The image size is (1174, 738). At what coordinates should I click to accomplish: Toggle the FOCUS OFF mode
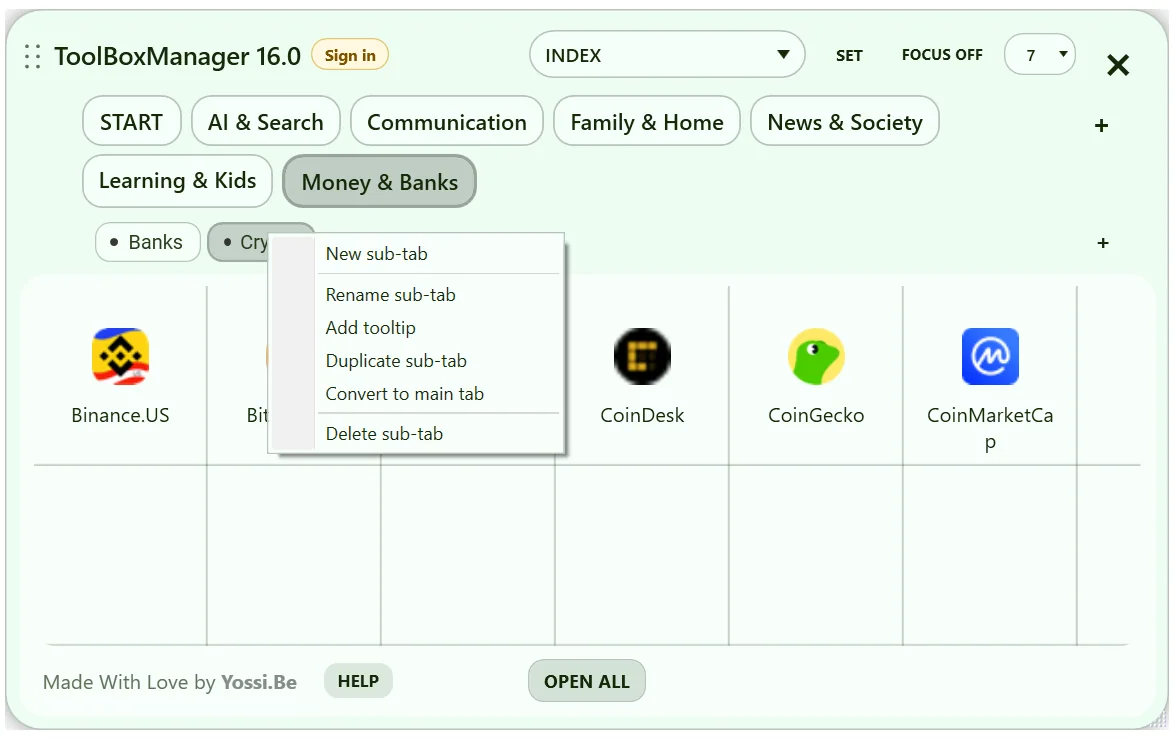[x=942, y=55]
